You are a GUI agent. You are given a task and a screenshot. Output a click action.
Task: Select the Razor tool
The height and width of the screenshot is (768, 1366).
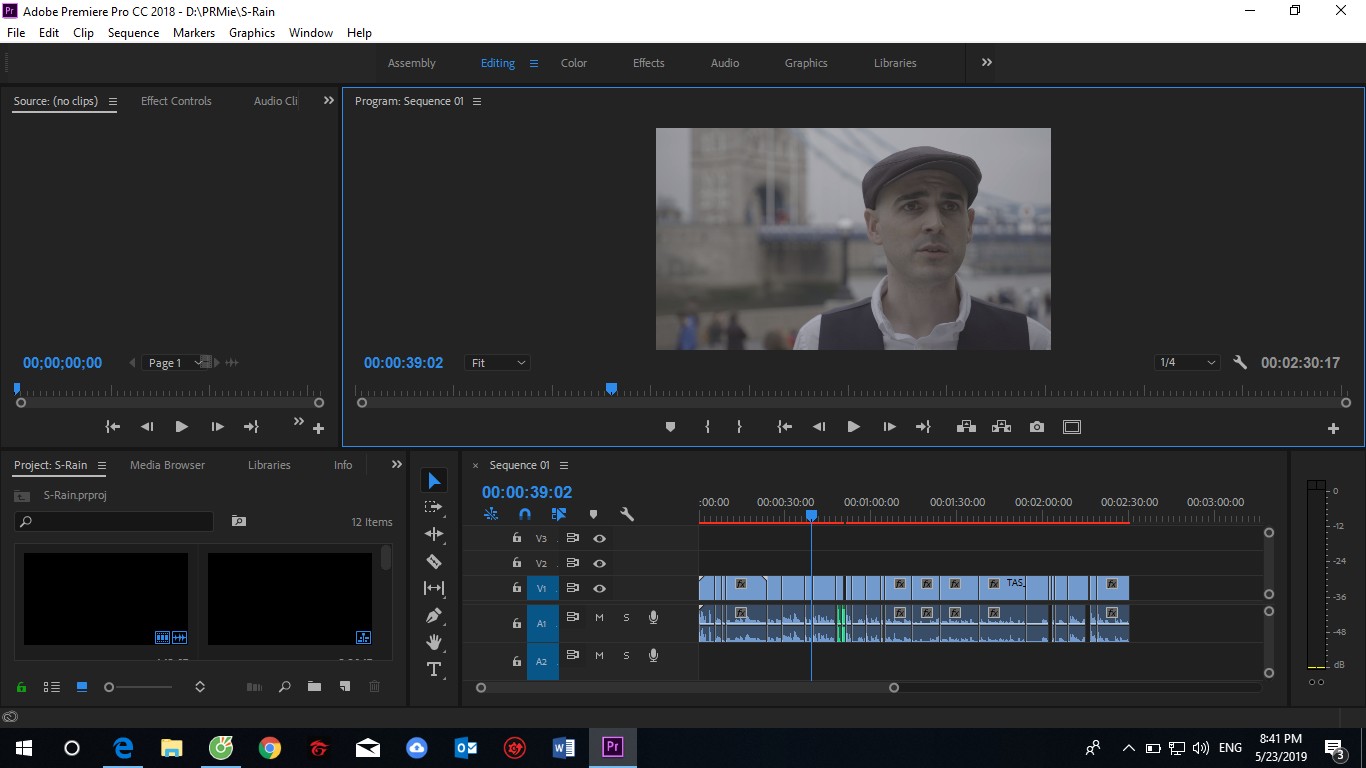click(x=434, y=561)
